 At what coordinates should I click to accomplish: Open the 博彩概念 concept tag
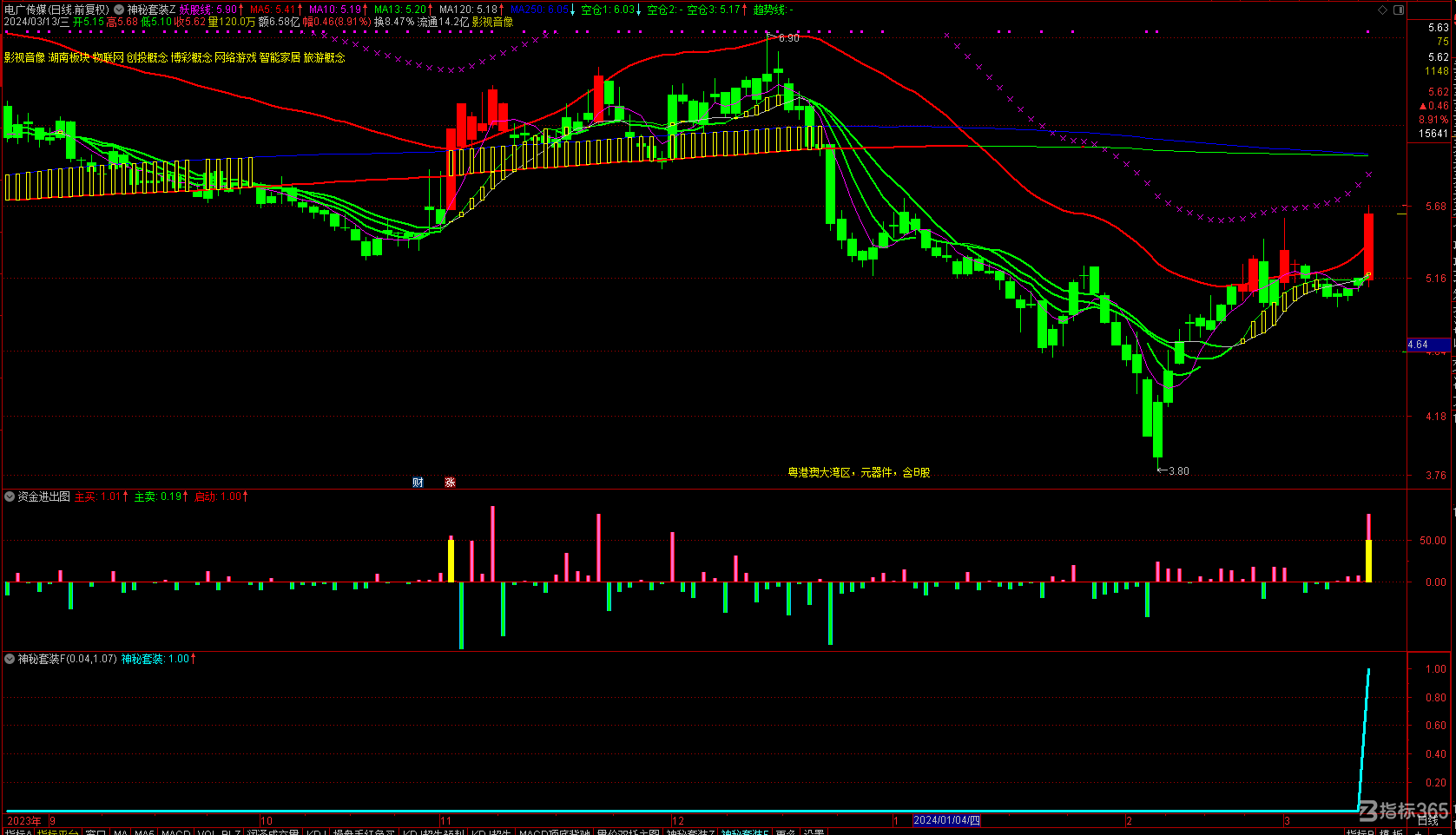click(191, 57)
